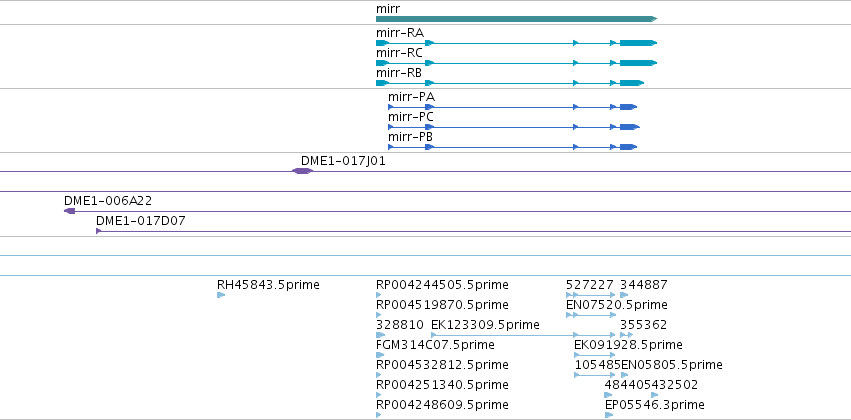Image resolution: width=851 pixels, height=420 pixels.
Task: Select the DME1-017D07 label
Action: click(141, 221)
